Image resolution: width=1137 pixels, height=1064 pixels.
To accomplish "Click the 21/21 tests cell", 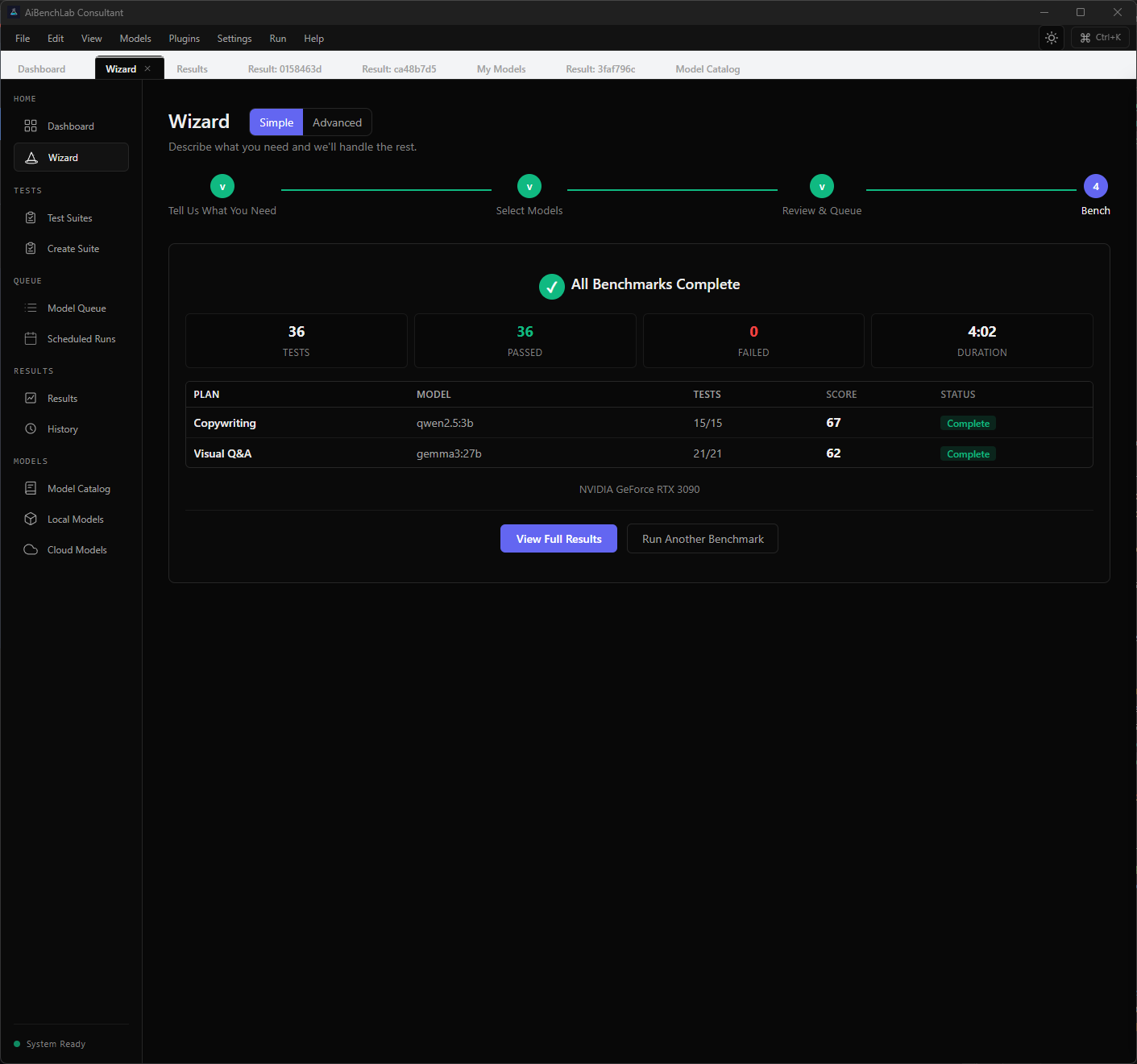I will 708,453.
